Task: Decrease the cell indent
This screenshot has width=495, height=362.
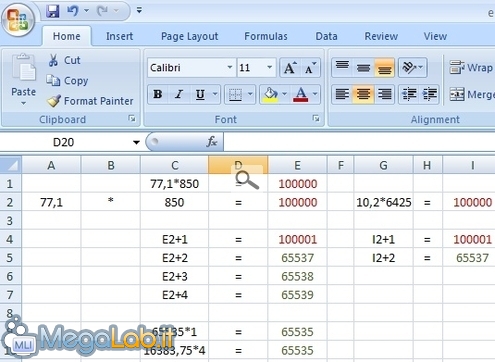Action: [x=409, y=94]
